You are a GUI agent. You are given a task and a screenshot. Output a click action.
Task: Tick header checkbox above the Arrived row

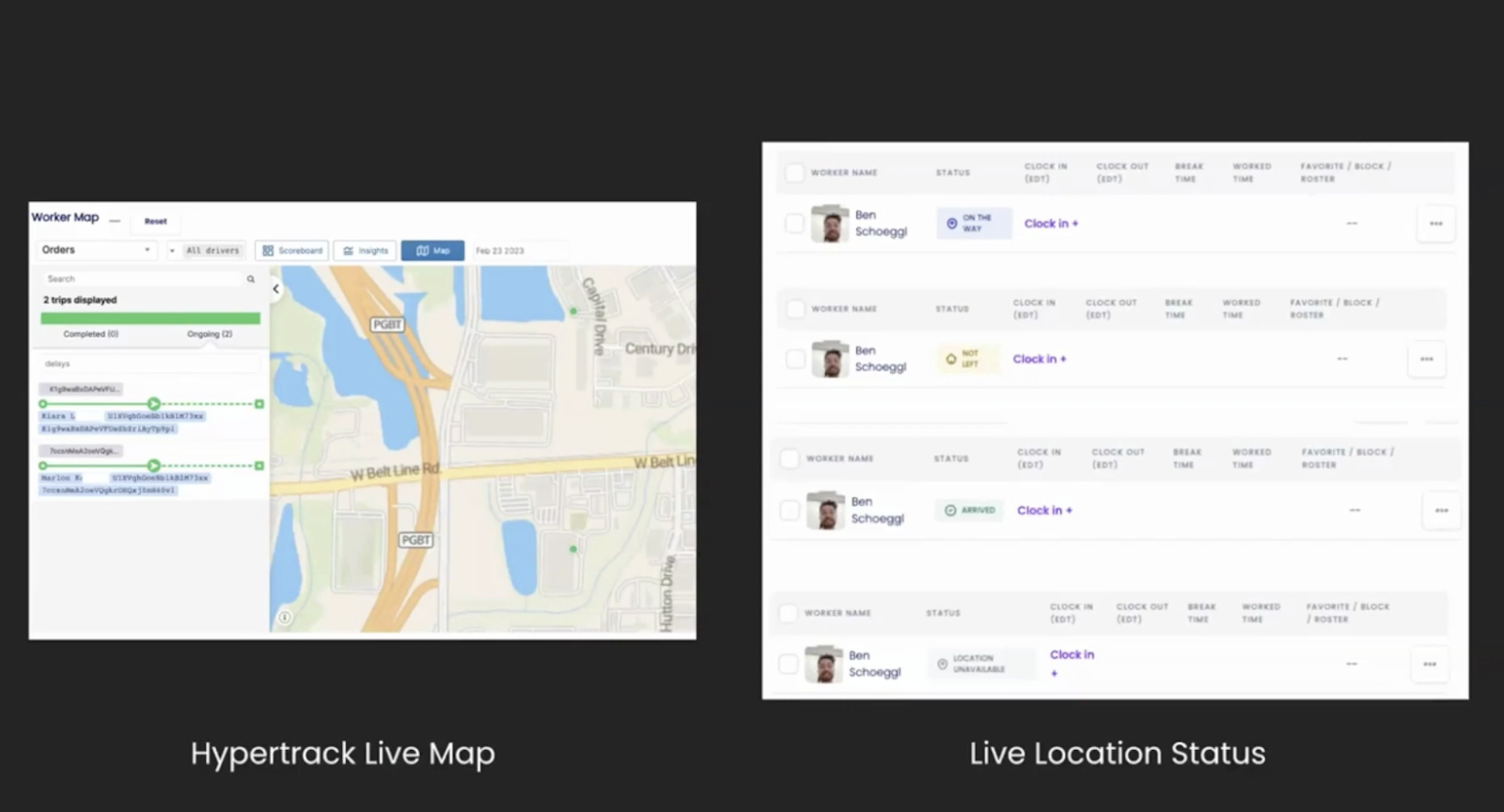click(x=790, y=458)
